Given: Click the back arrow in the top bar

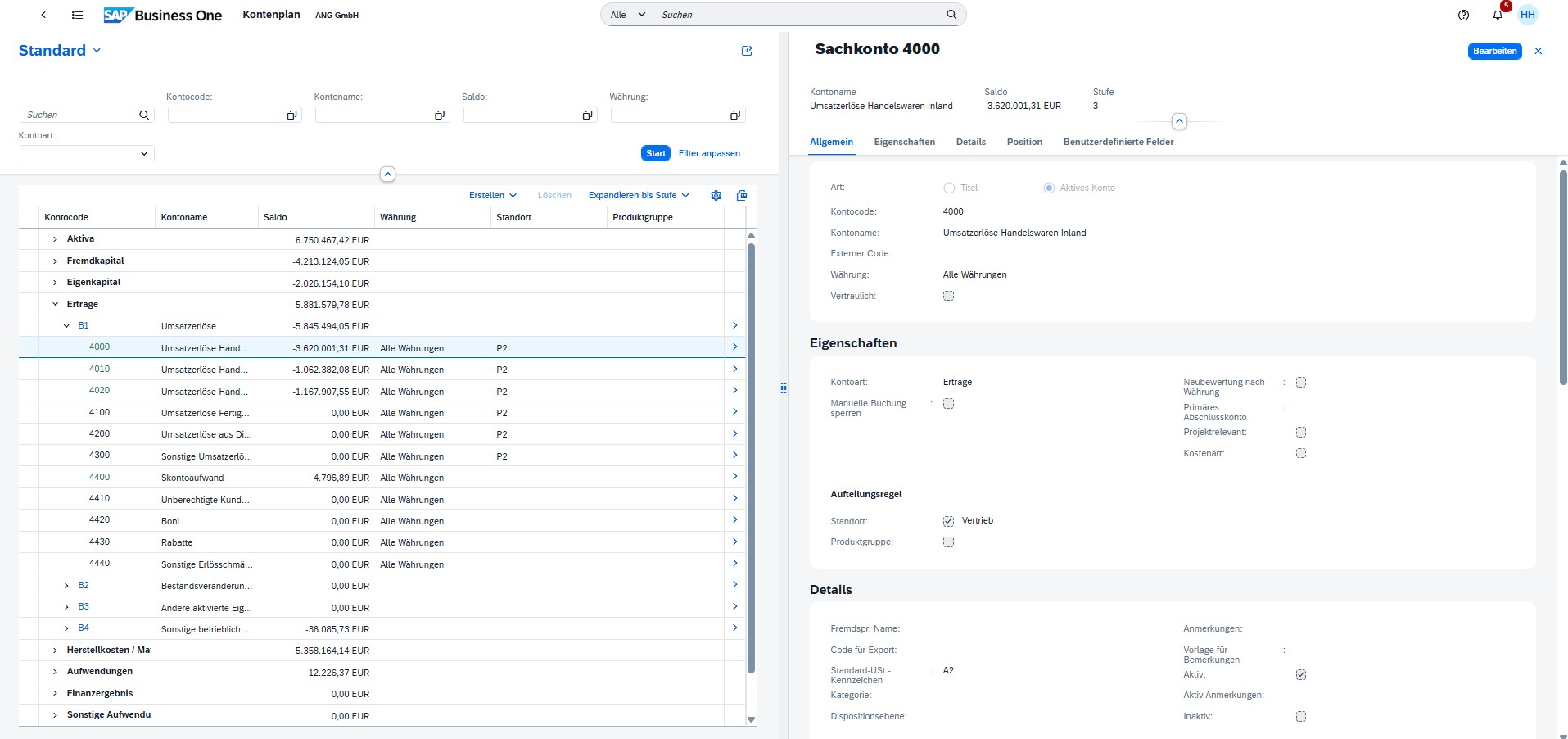Looking at the screenshot, I should (x=43, y=15).
